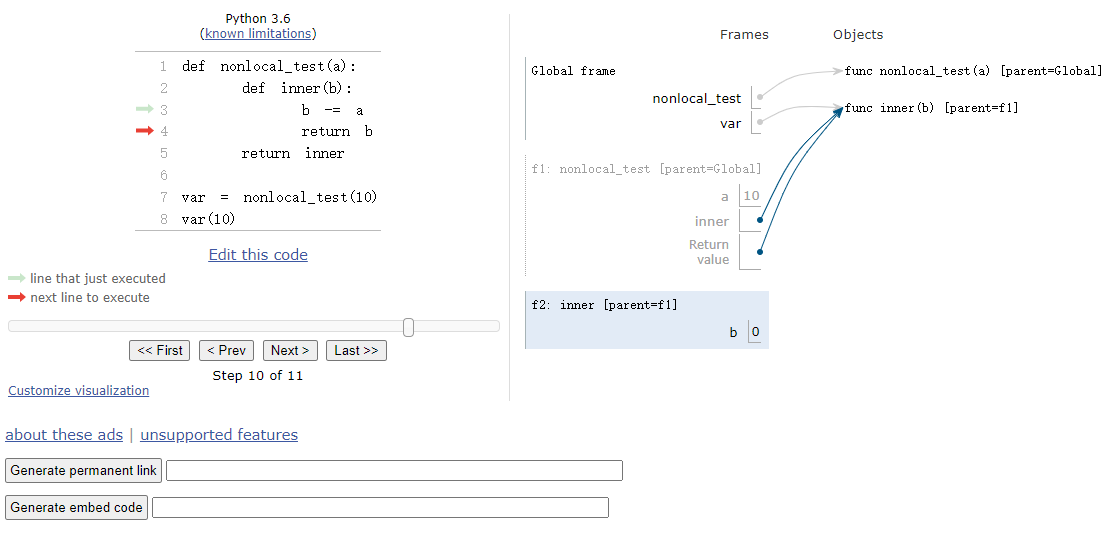
Task: Jump to the last step
Action: point(356,351)
